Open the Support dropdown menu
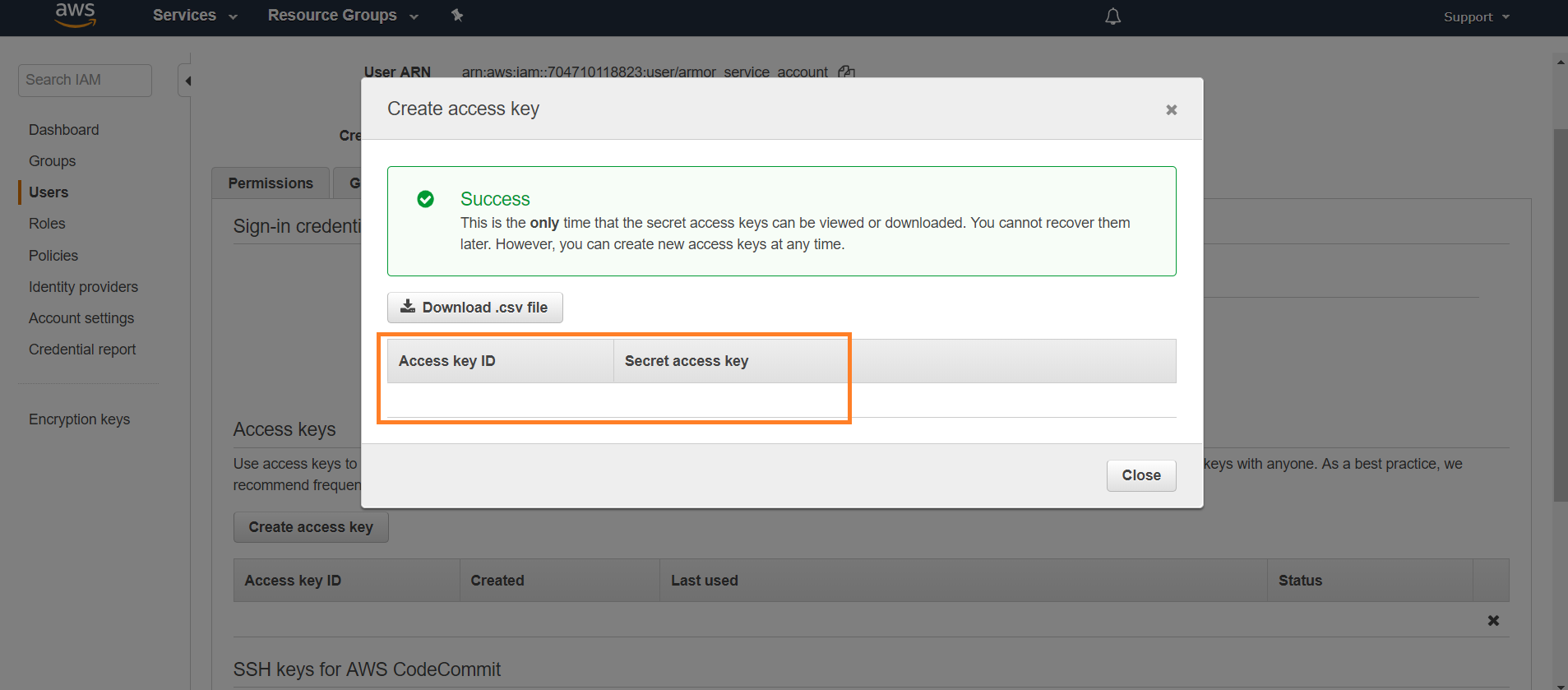This screenshot has width=1568, height=690. 1476,17
